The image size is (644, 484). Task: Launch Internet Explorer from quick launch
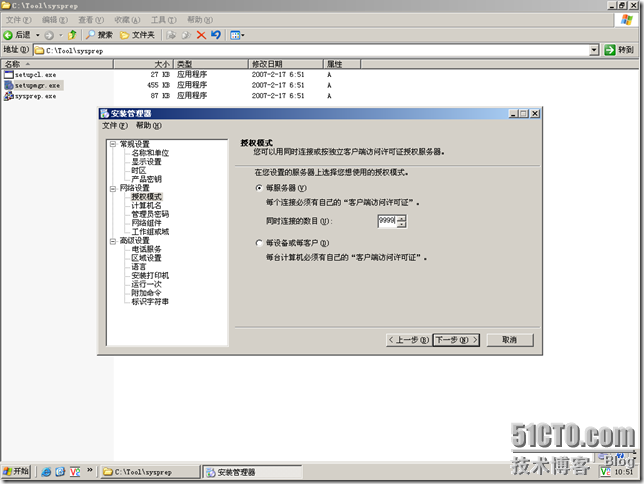point(46,472)
